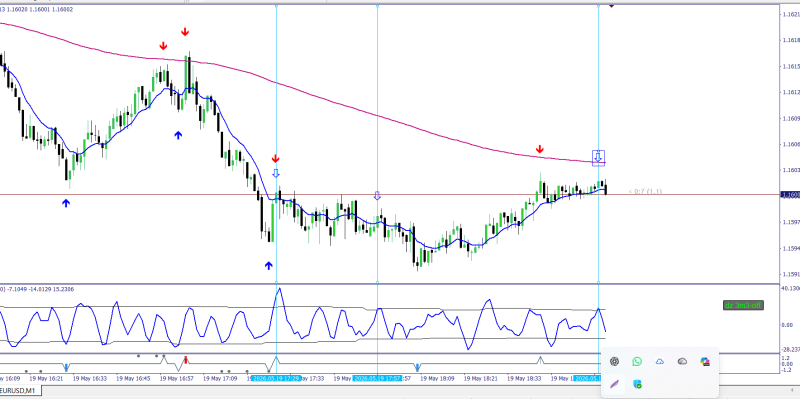
Task: Click the 40.130 indicator scale label
Action: point(790,288)
